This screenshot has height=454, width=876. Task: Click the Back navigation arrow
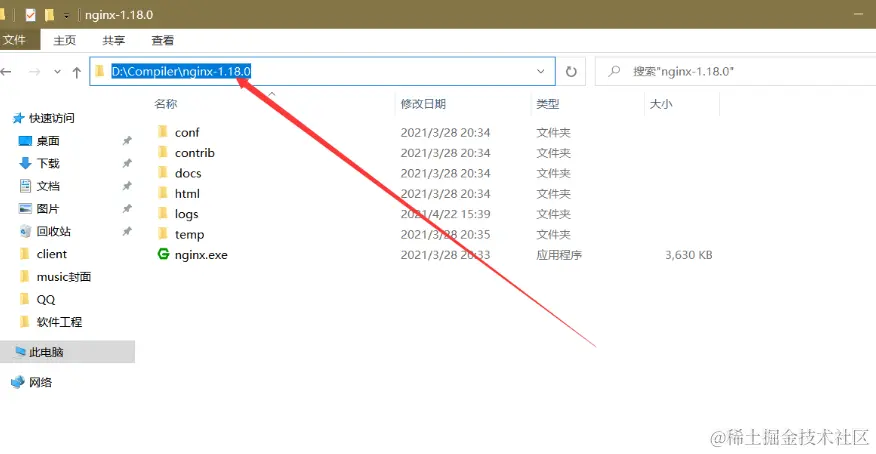point(6,71)
